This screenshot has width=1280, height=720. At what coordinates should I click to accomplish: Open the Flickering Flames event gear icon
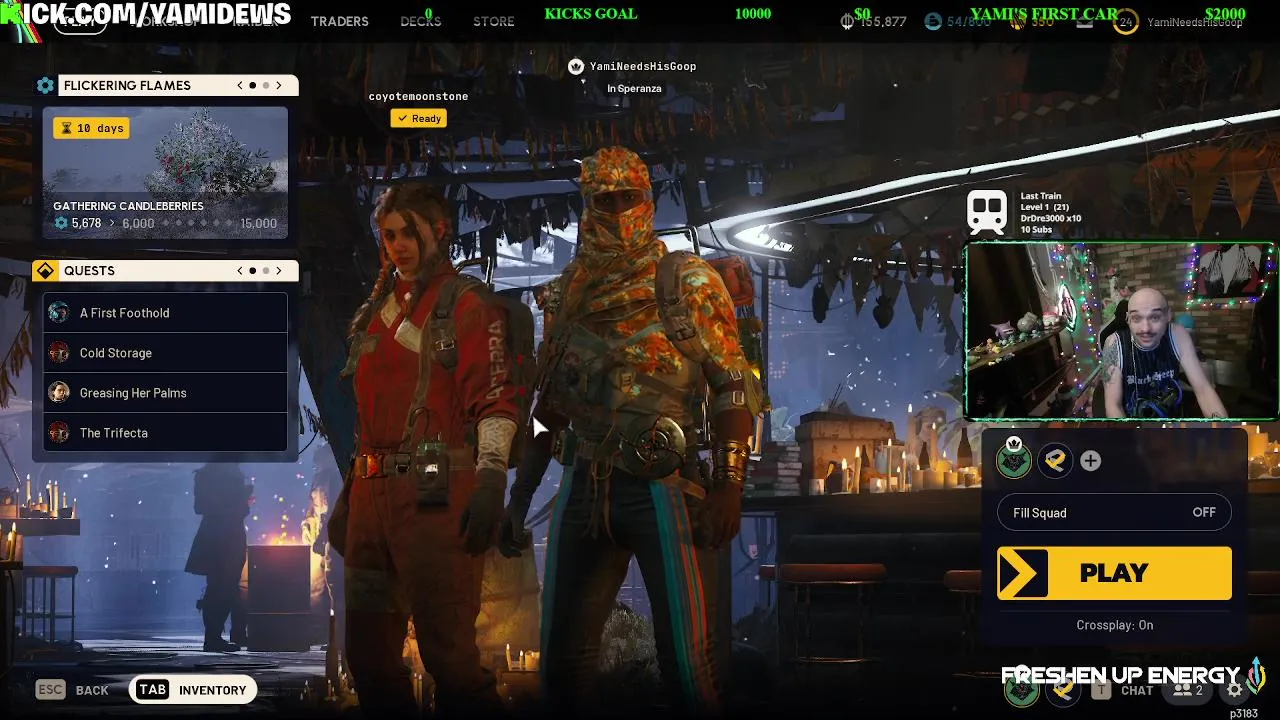tap(45, 86)
